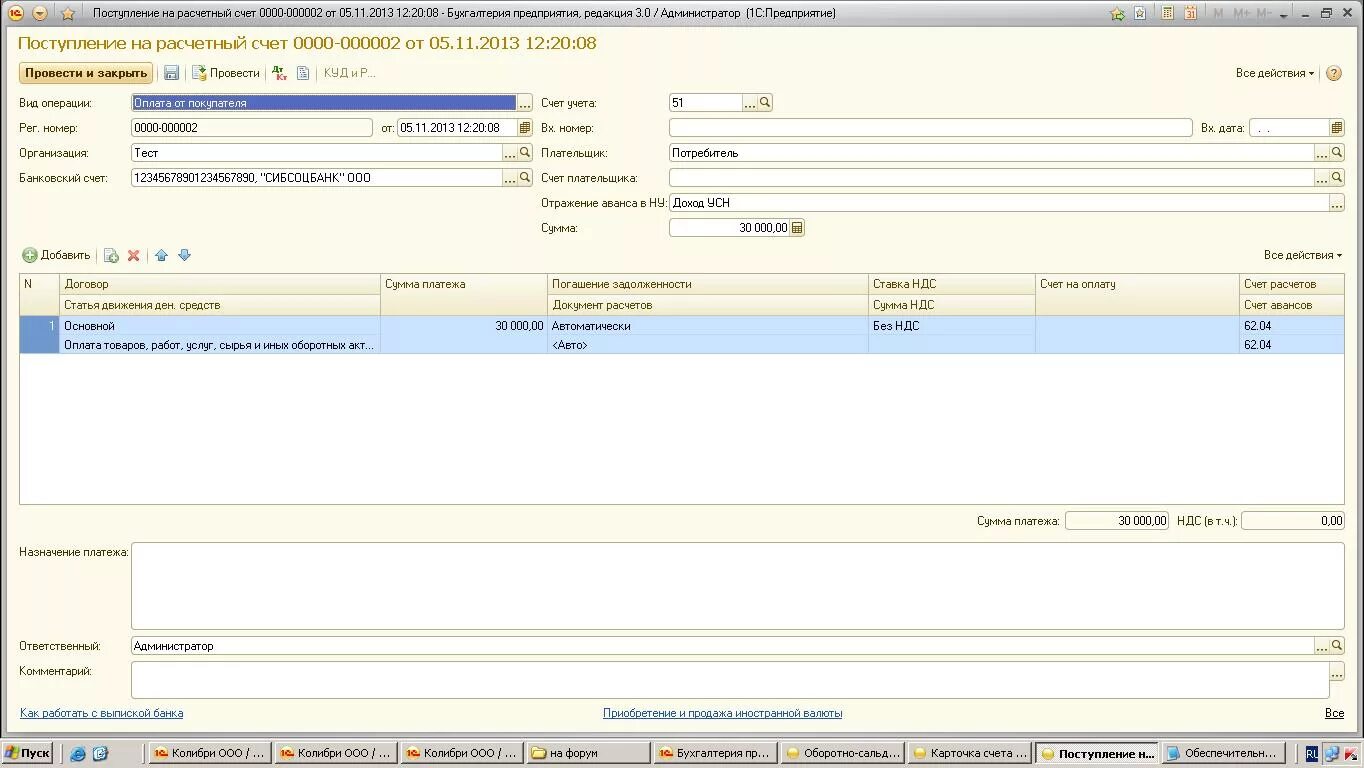Click the 1C main menu logo icon
The height and width of the screenshot is (768, 1364).
pyautogui.click(x=16, y=13)
